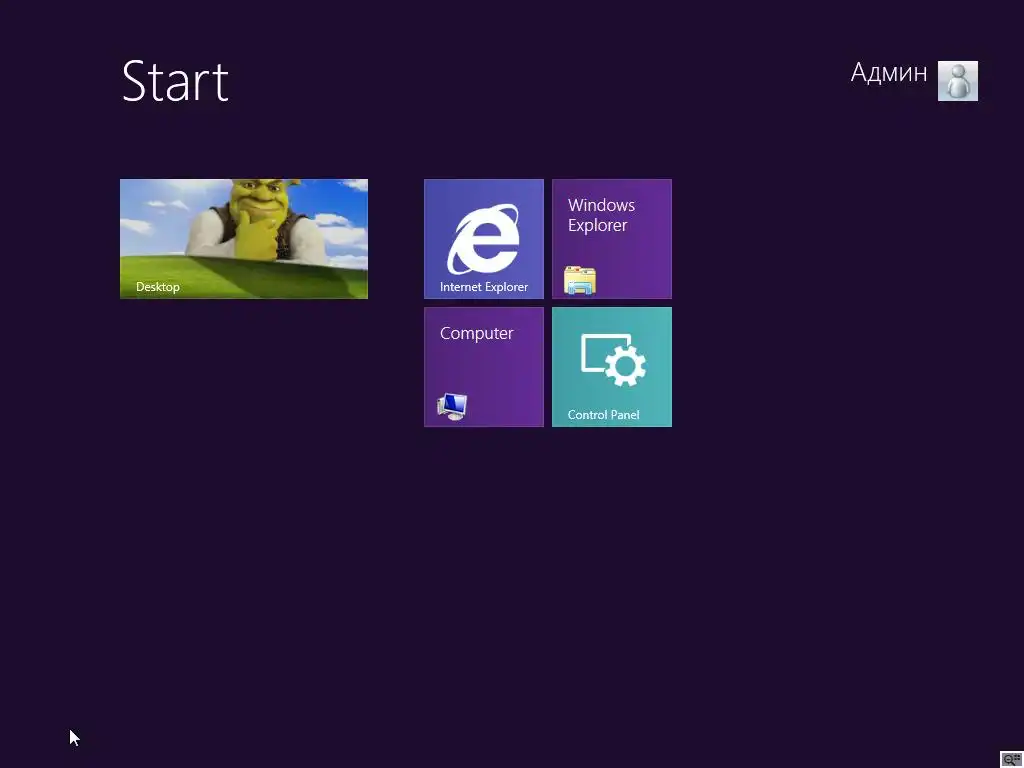Open the Desktop tile with Shrek wallpaper
Screen dimensions: 1024x768
point(244,238)
